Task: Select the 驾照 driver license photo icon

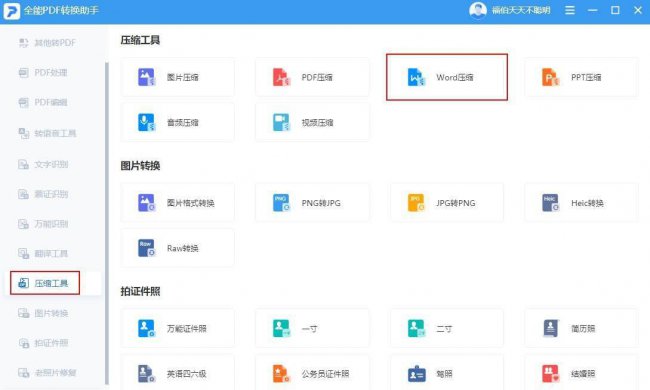Action: click(416, 373)
